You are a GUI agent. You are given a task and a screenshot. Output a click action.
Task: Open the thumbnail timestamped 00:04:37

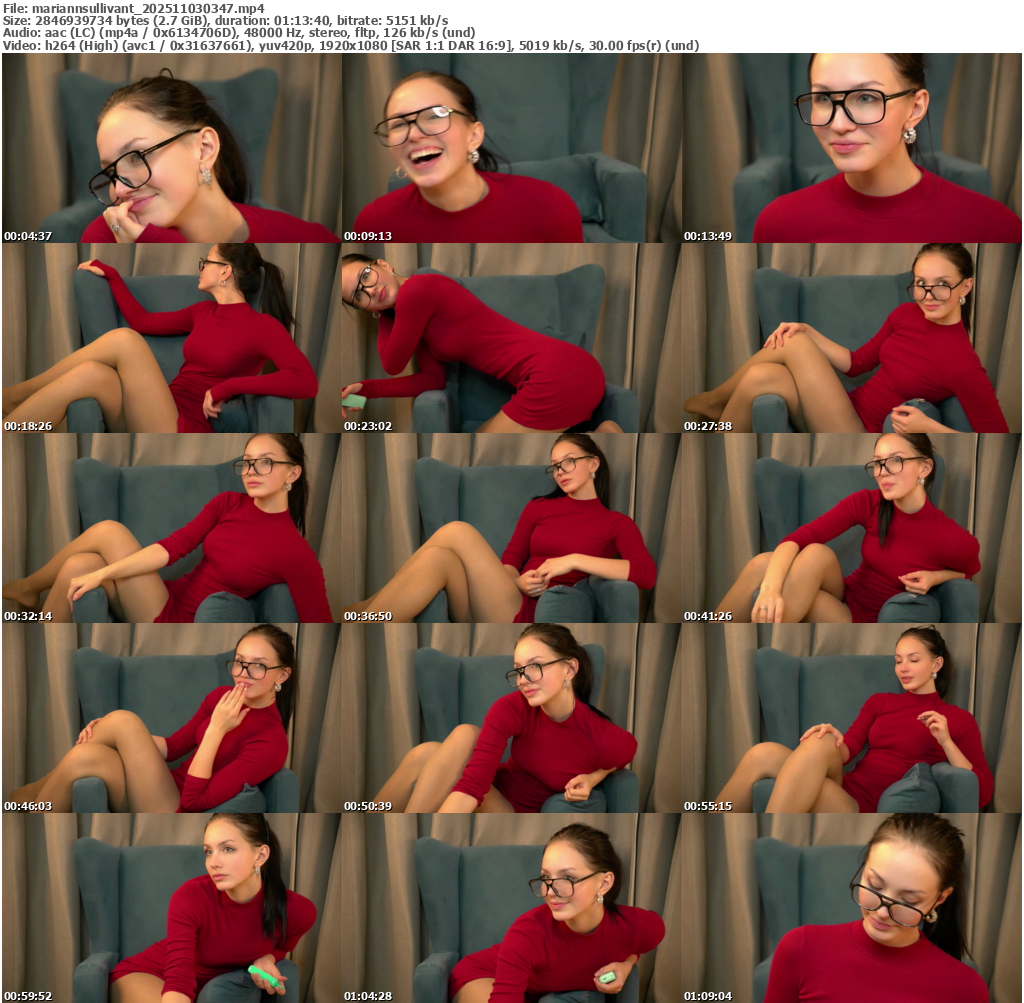(x=171, y=148)
